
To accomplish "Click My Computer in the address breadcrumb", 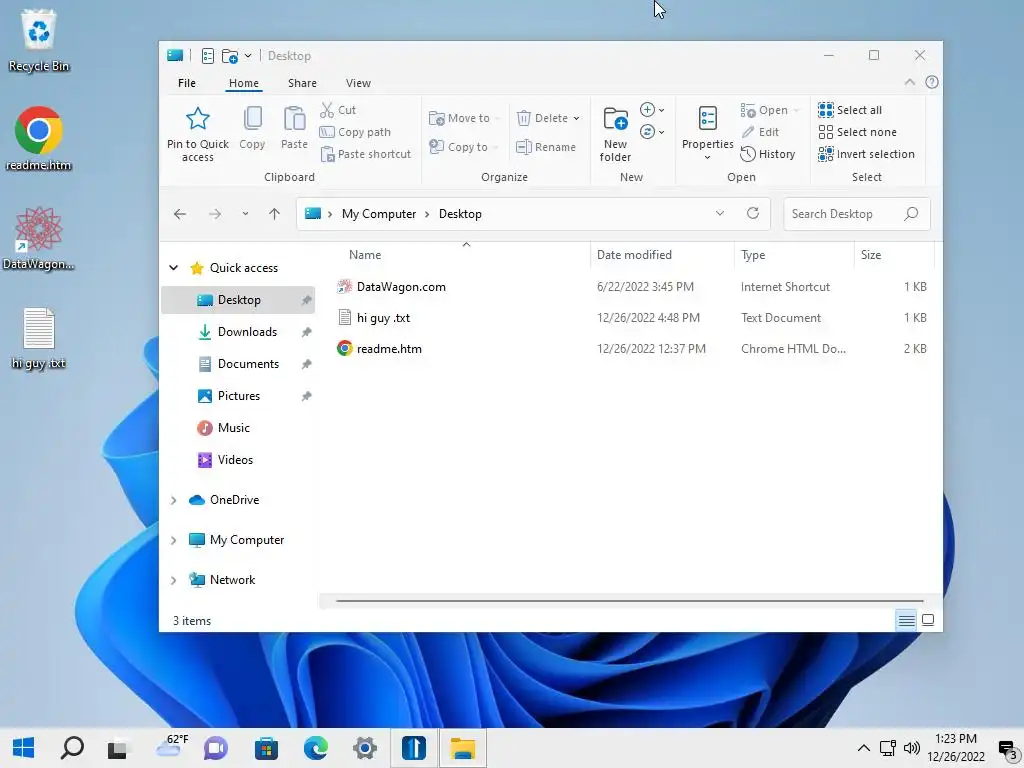I will [379, 214].
